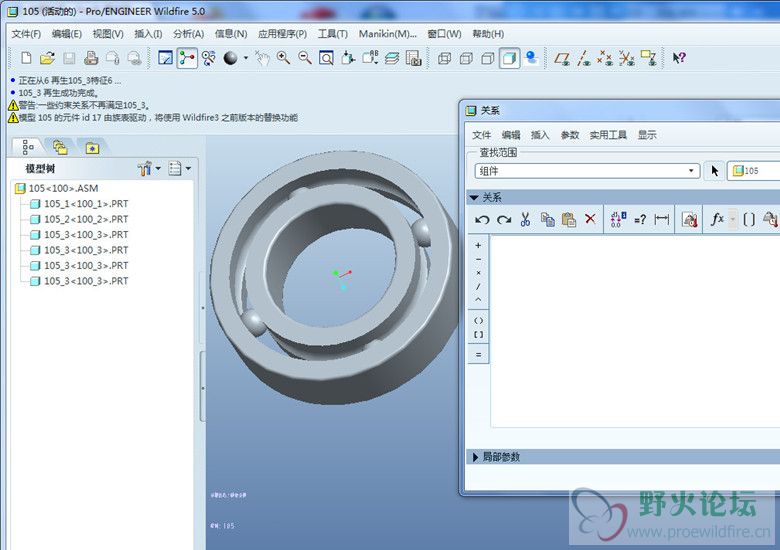Open the saved view list icon
This screenshot has width=780, height=550.
click(x=370, y=58)
